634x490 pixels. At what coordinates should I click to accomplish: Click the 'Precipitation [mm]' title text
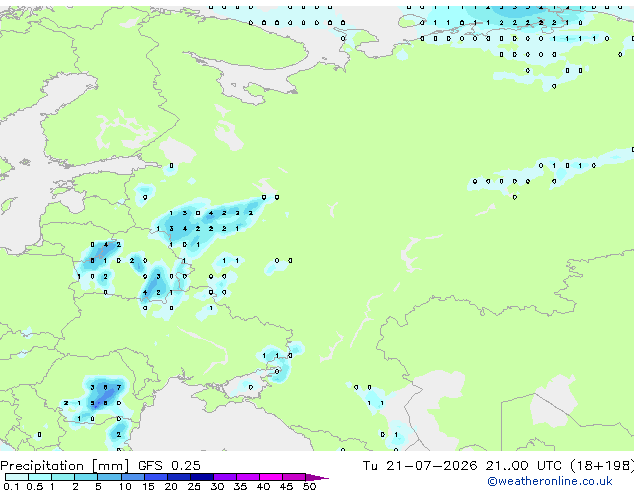[65, 466]
